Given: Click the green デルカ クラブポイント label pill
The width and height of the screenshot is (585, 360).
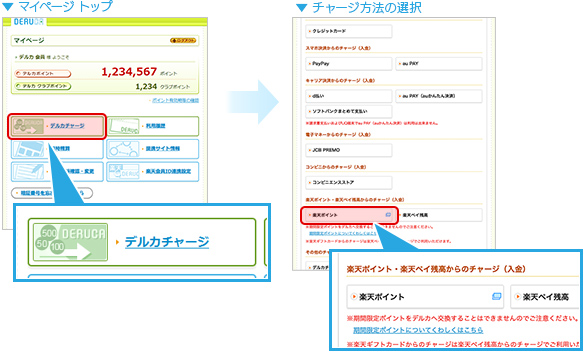Looking at the screenshot, I should 43,86.
